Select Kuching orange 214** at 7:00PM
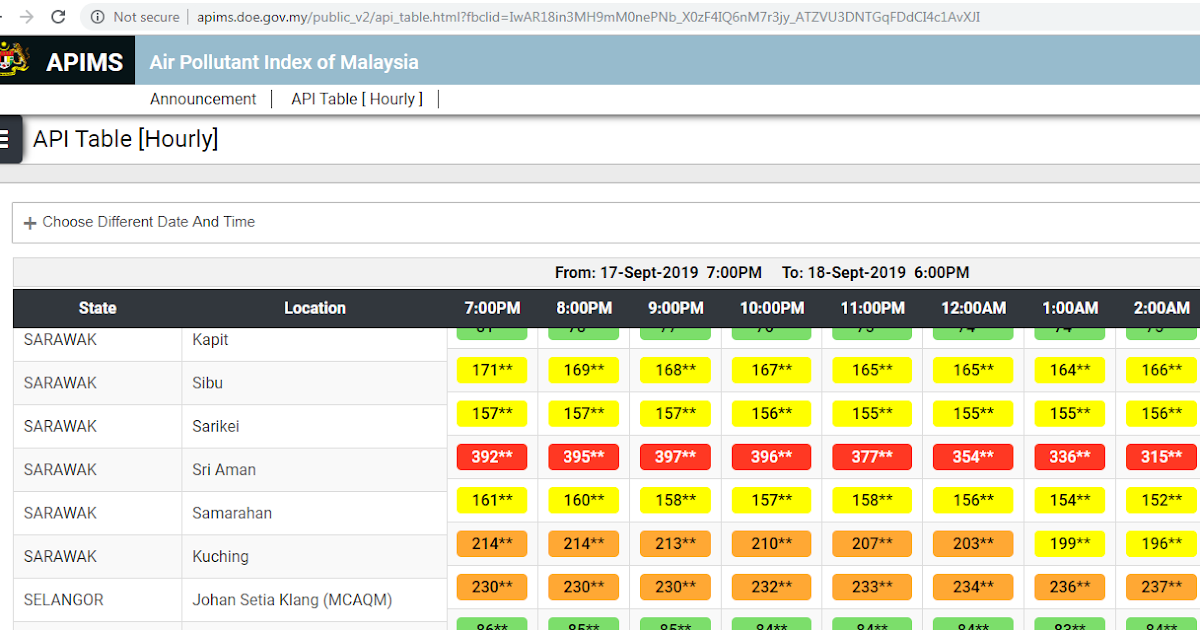Screen dimensions: 1200x630 click(492, 543)
